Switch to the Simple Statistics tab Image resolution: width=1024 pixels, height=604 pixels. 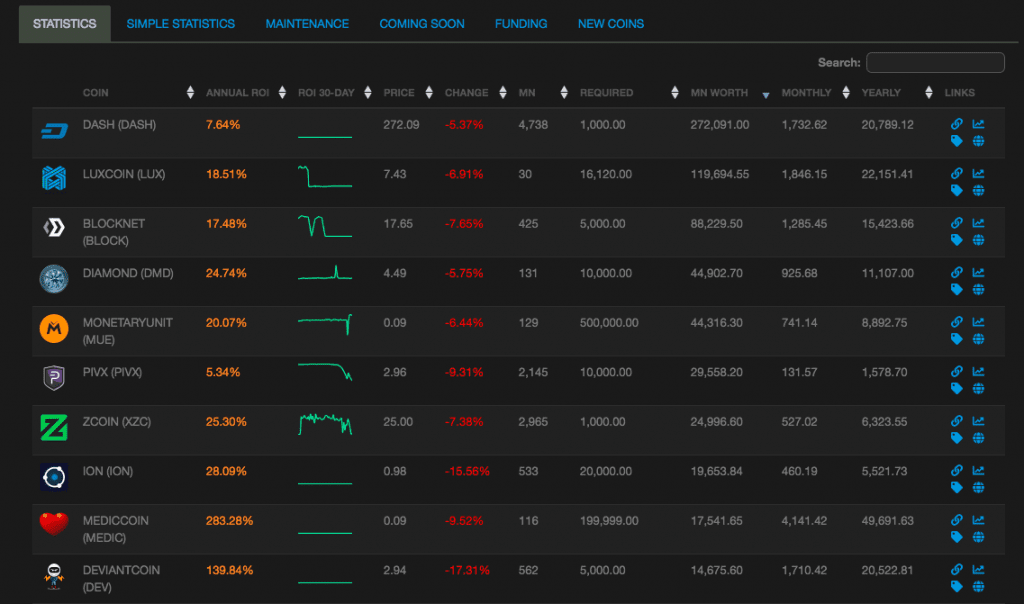click(x=180, y=24)
